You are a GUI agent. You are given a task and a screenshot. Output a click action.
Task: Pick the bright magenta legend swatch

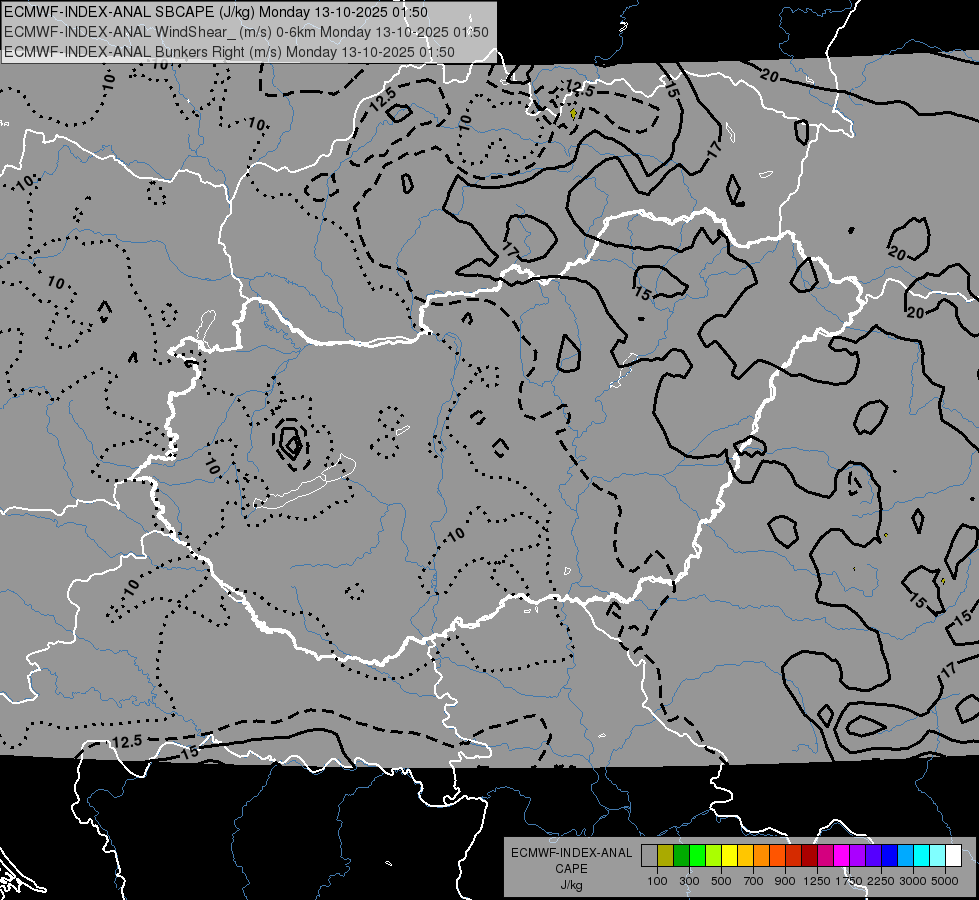point(842,856)
